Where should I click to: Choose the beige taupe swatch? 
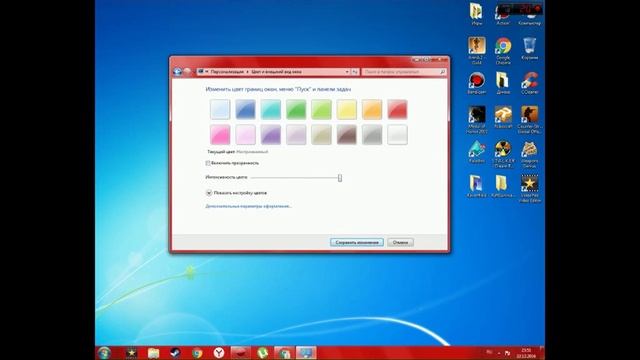tap(322, 135)
